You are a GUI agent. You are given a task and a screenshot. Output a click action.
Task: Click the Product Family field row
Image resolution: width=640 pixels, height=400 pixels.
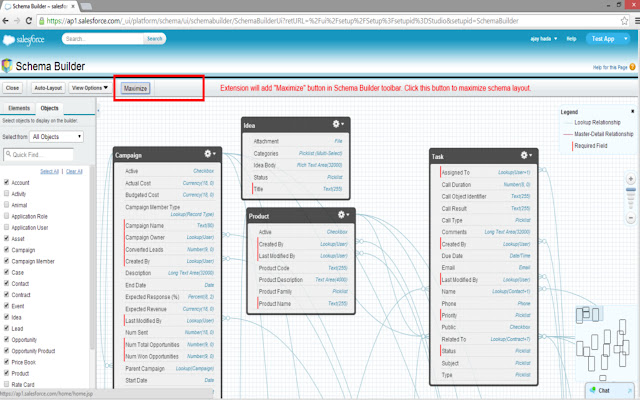pos(302,291)
